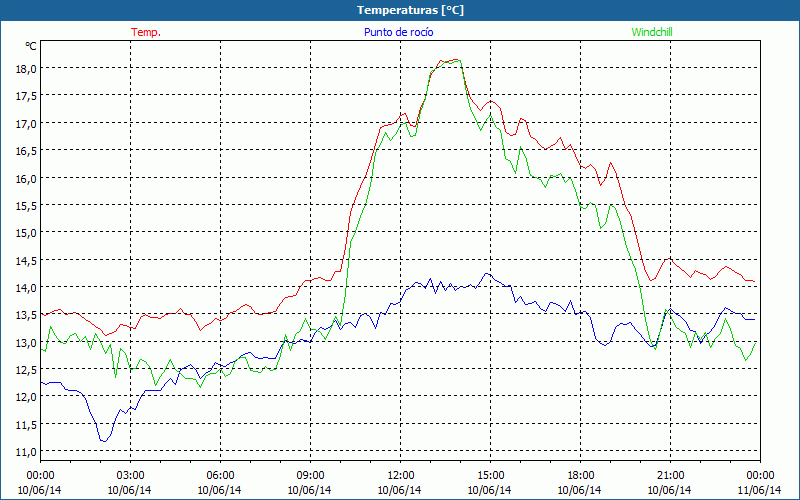Click the 15,5 y-axis value
Image resolution: width=800 pixels, height=500 pixels.
click(x=26, y=206)
